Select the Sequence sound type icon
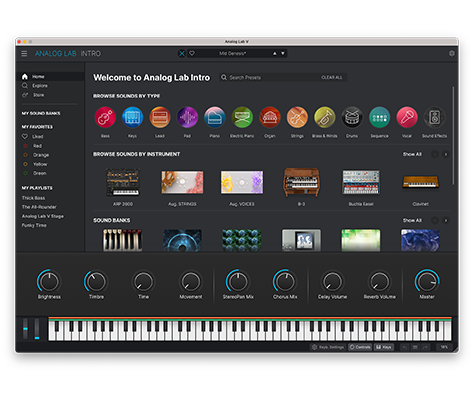 click(x=379, y=117)
